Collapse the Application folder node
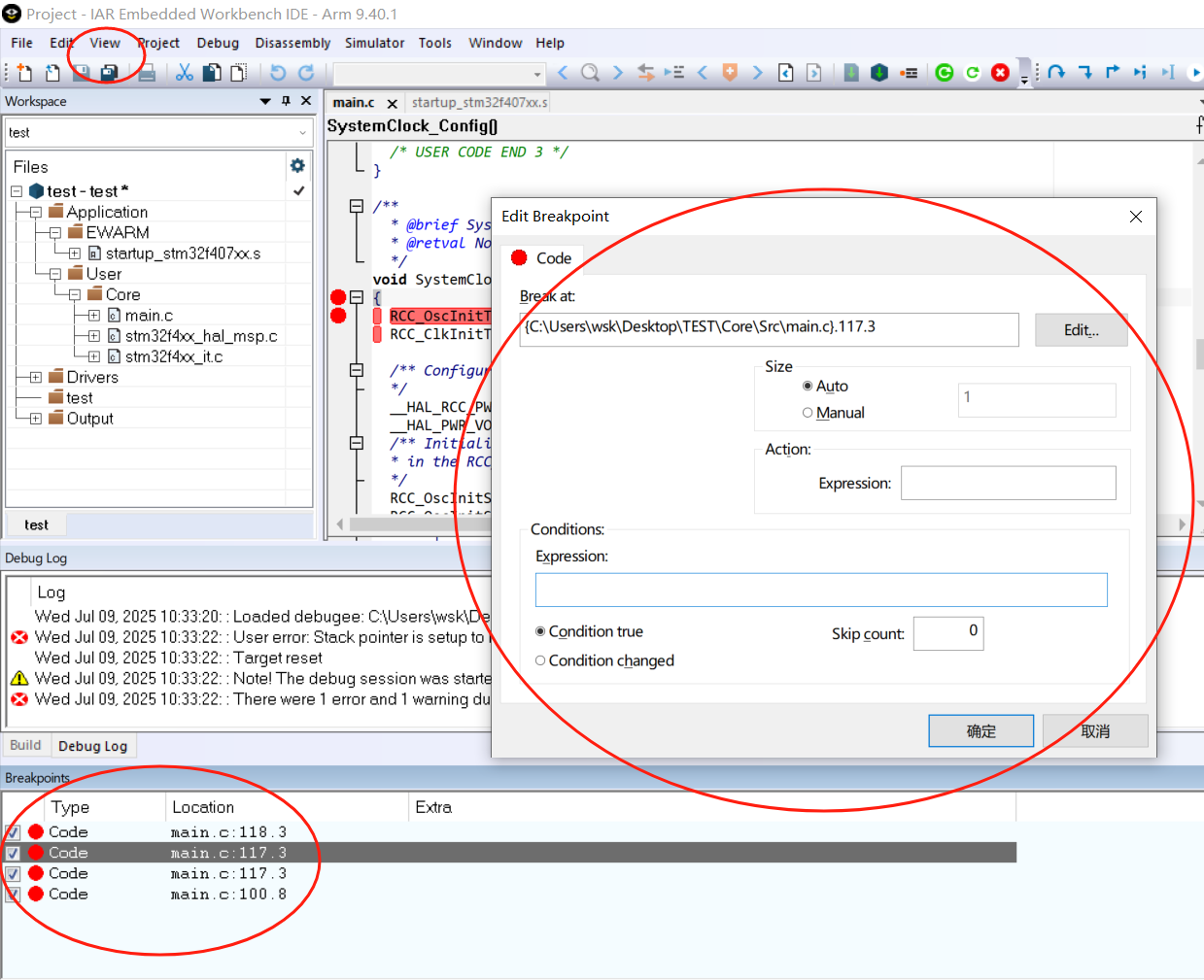Image resolution: width=1204 pixels, height=980 pixels. [x=36, y=212]
